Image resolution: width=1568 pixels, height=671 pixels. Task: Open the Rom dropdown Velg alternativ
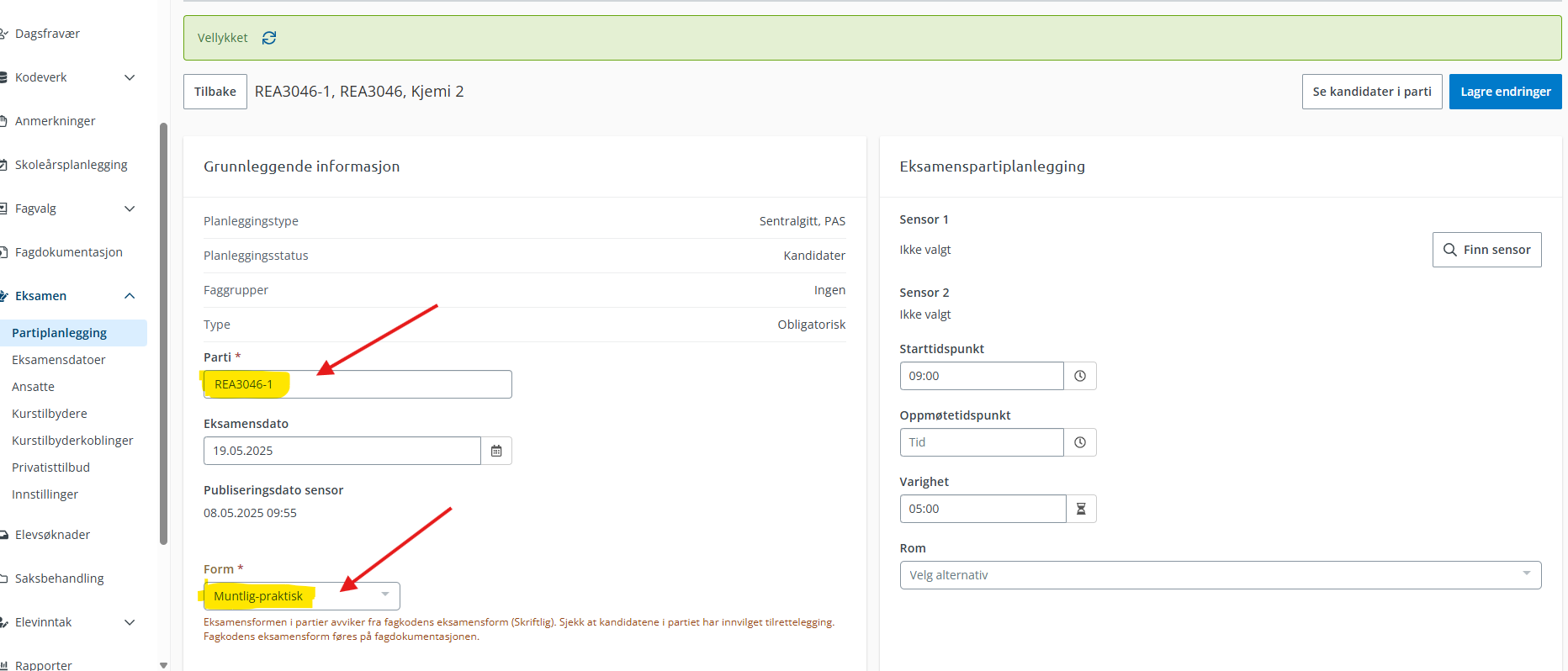click(x=1220, y=575)
